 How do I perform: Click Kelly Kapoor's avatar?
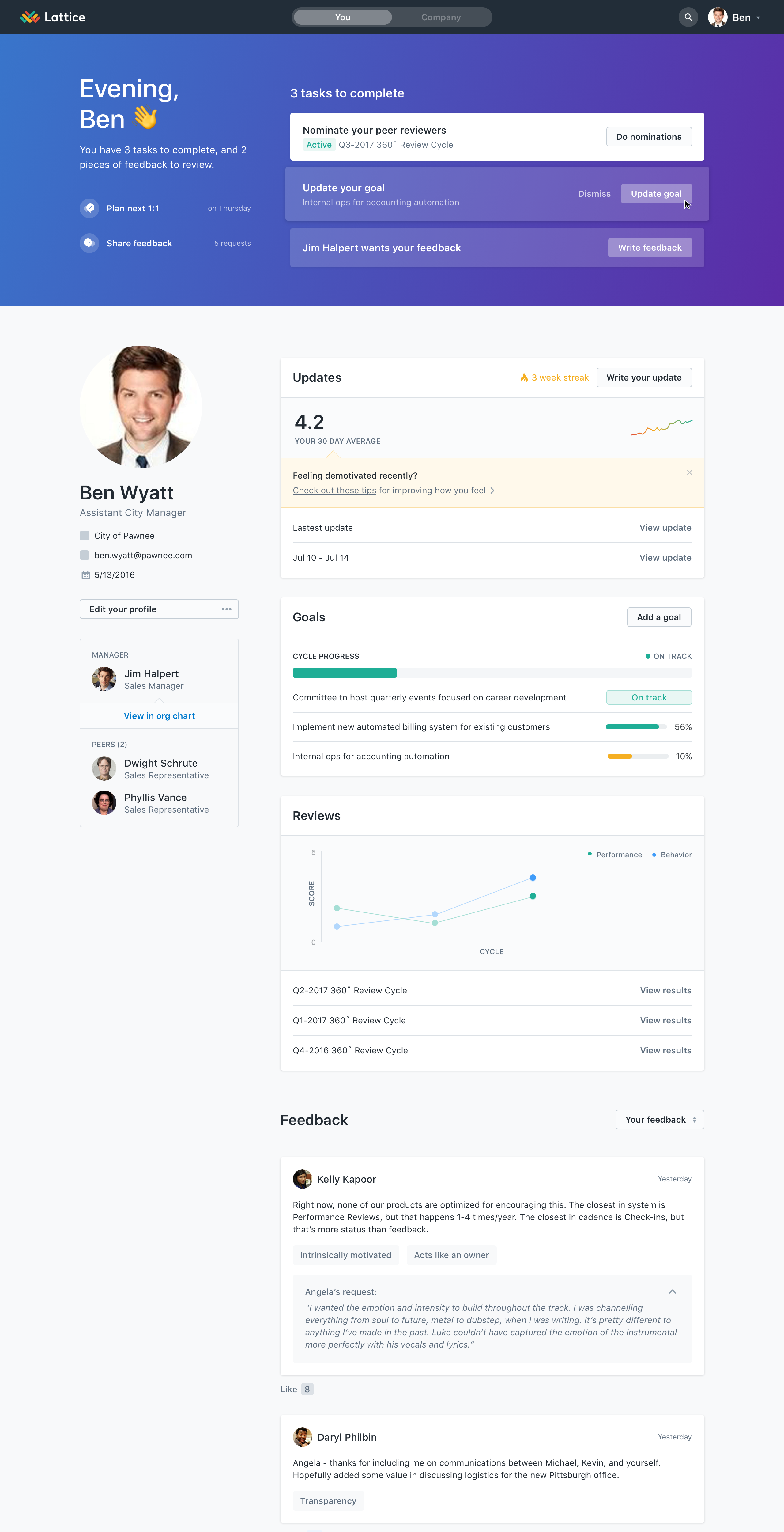(302, 1179)
